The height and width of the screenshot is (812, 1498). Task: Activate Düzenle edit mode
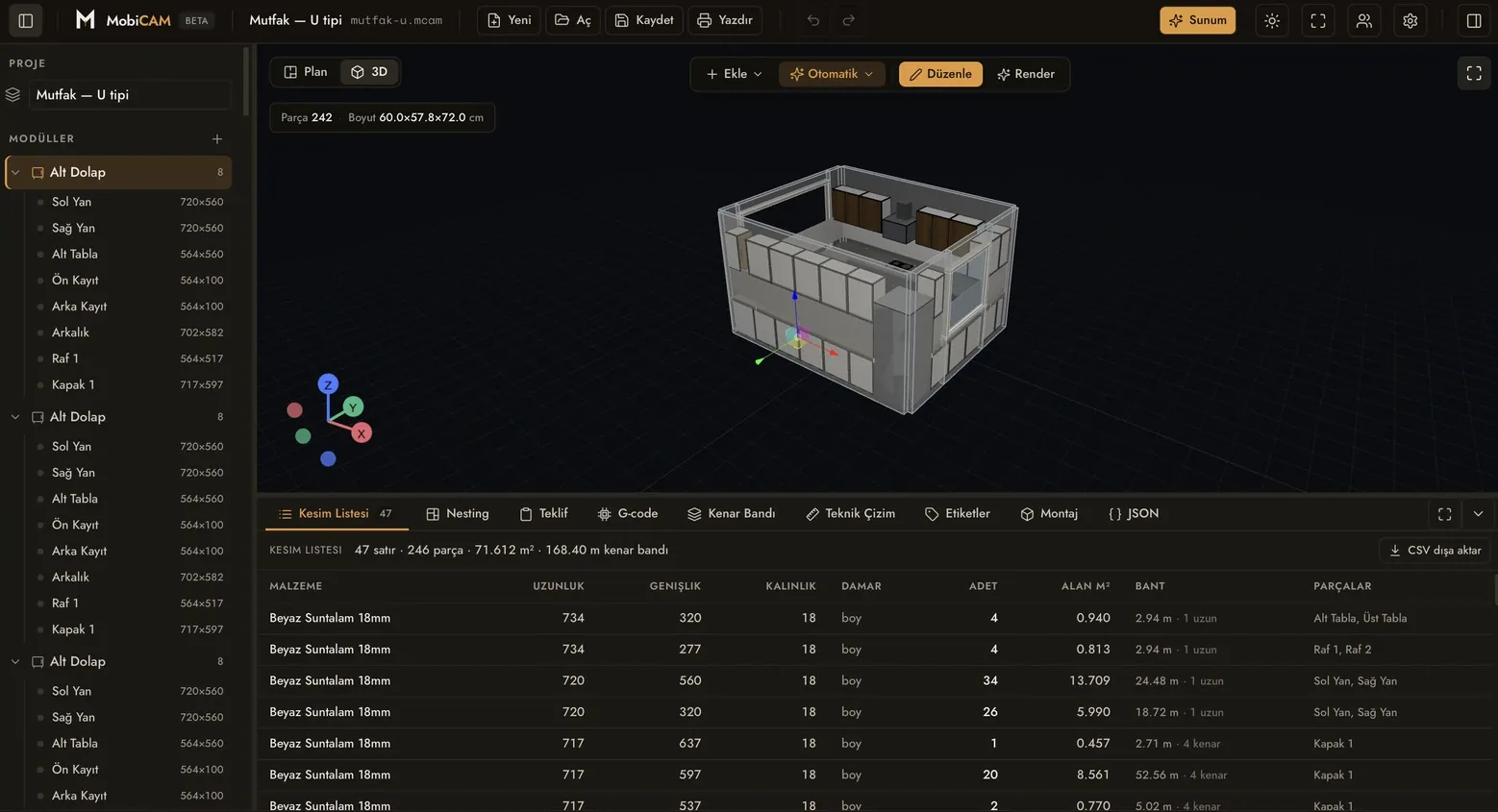[x=940, y=74]
